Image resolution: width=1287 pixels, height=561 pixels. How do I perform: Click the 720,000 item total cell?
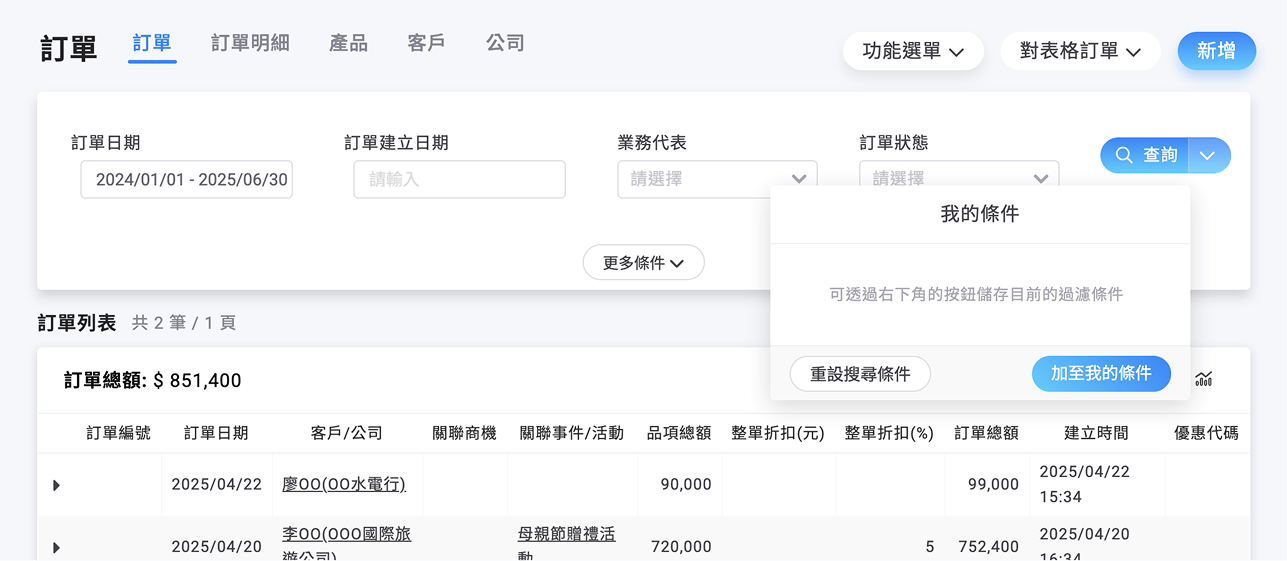pyautogui.click(x=681, y=547)
